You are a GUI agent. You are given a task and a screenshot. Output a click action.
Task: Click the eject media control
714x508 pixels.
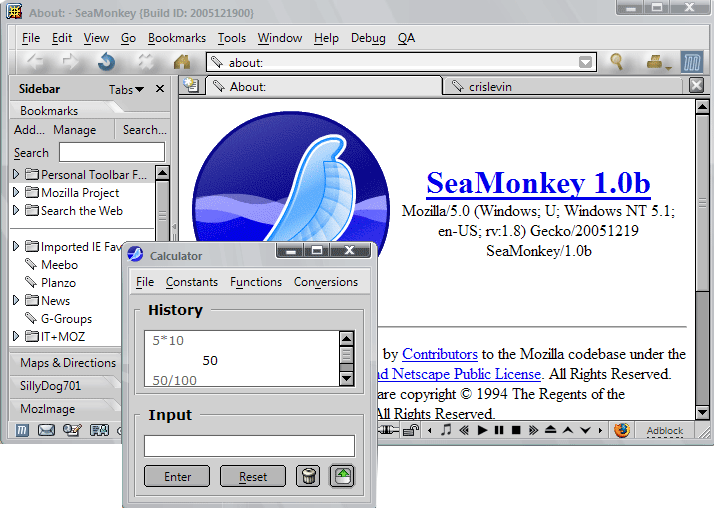551,429
